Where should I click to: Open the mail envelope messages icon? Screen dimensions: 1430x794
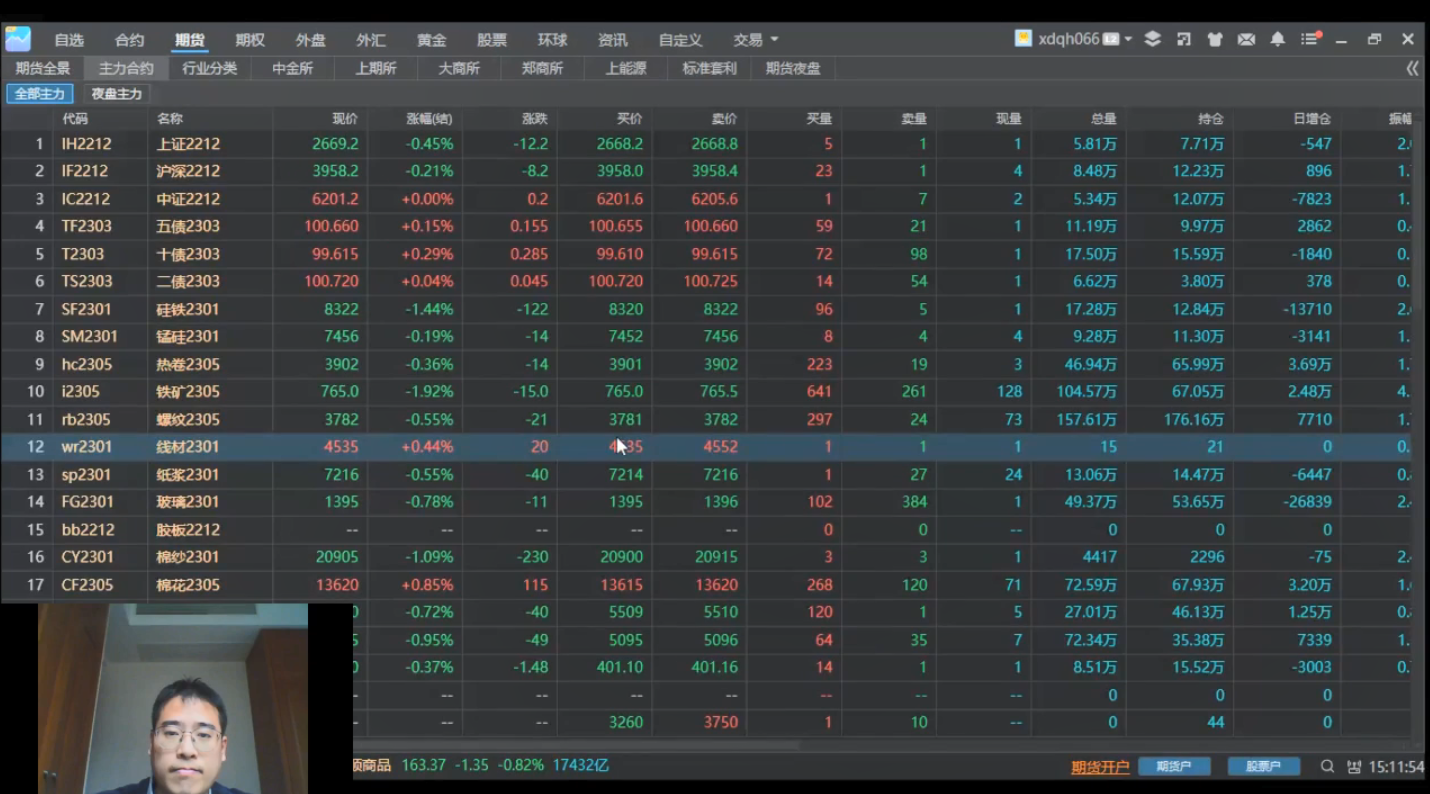[x=1246, y=40]
